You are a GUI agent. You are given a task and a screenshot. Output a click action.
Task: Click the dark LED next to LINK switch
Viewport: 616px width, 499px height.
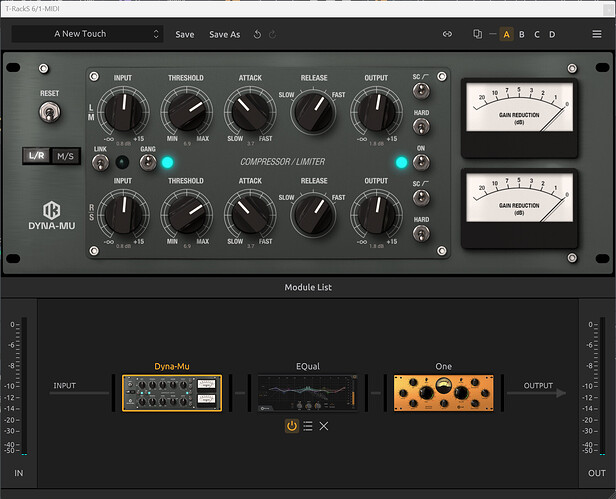pyautogui.click(x=122, y=162)
